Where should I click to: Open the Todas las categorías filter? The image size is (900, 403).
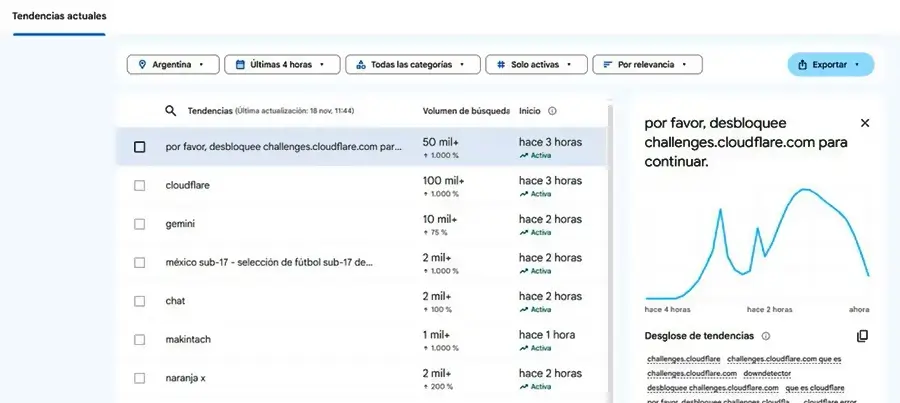pos(413,65)
